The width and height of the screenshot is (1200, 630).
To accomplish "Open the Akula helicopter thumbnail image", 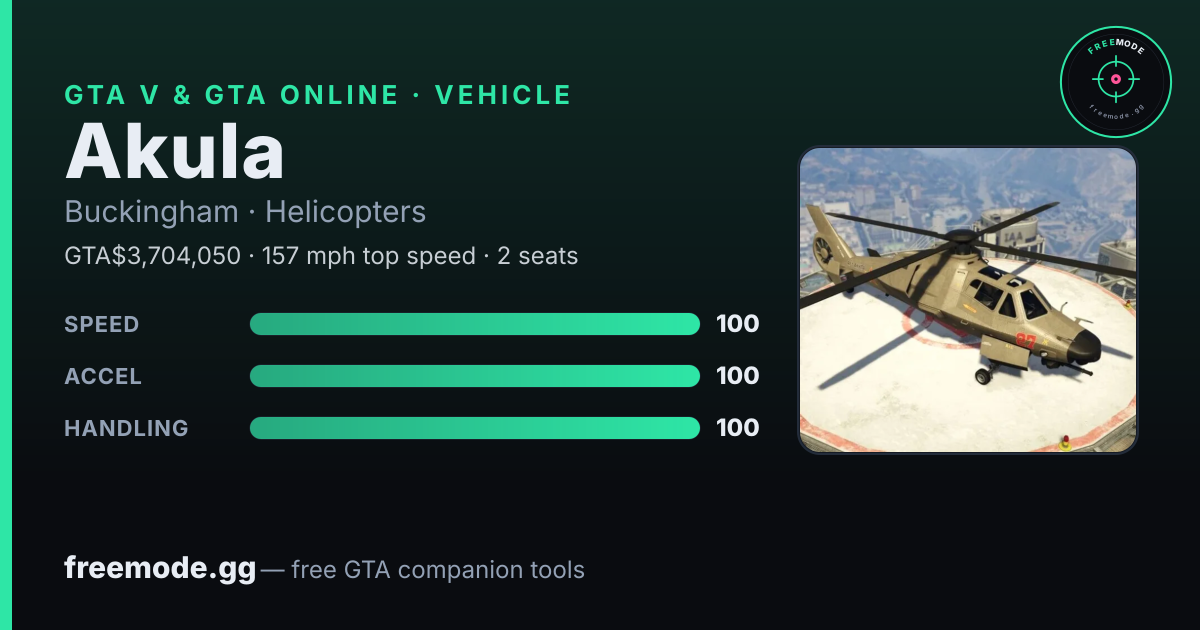I will coord(968,300).
